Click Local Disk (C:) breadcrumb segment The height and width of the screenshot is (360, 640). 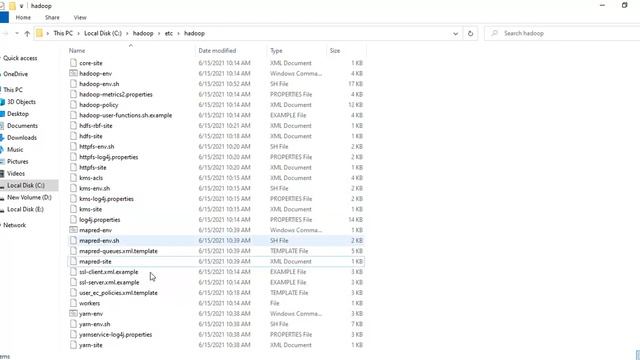tap(103, 33)
